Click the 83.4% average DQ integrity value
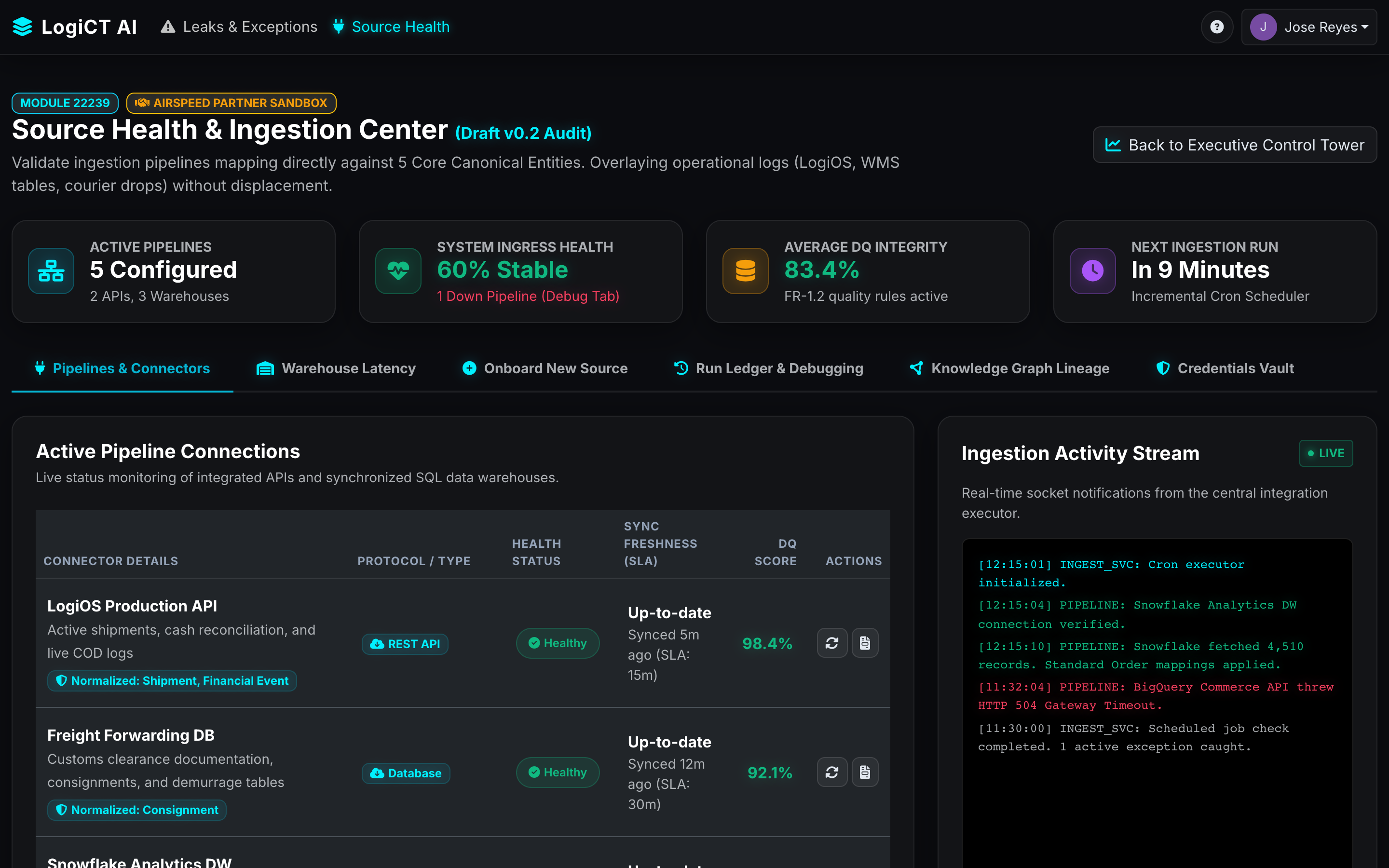The width and height of the screenshot is (1389, 868). [x=822, y=269]
